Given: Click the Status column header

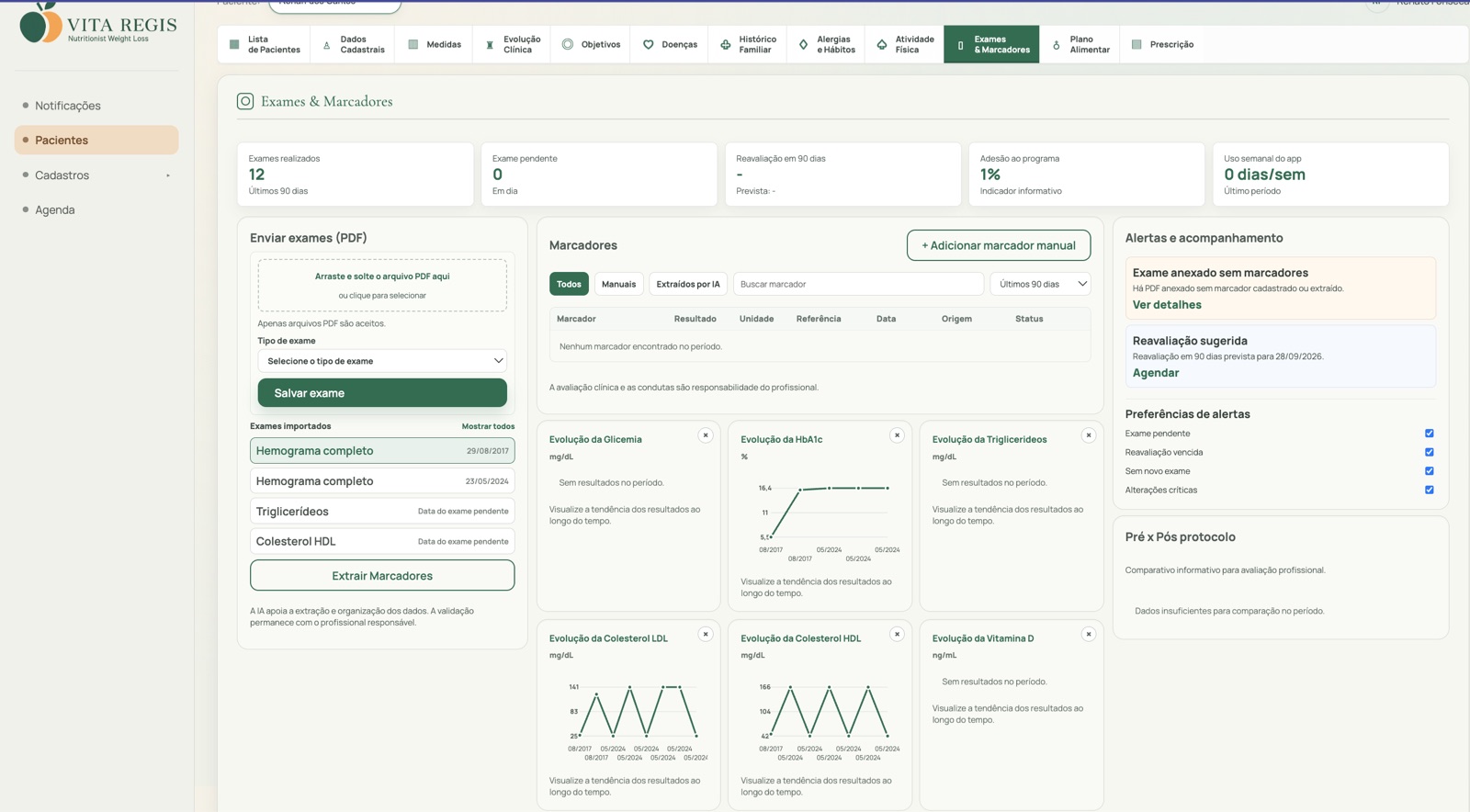Looking at the screenshot, I should 1029,319.
